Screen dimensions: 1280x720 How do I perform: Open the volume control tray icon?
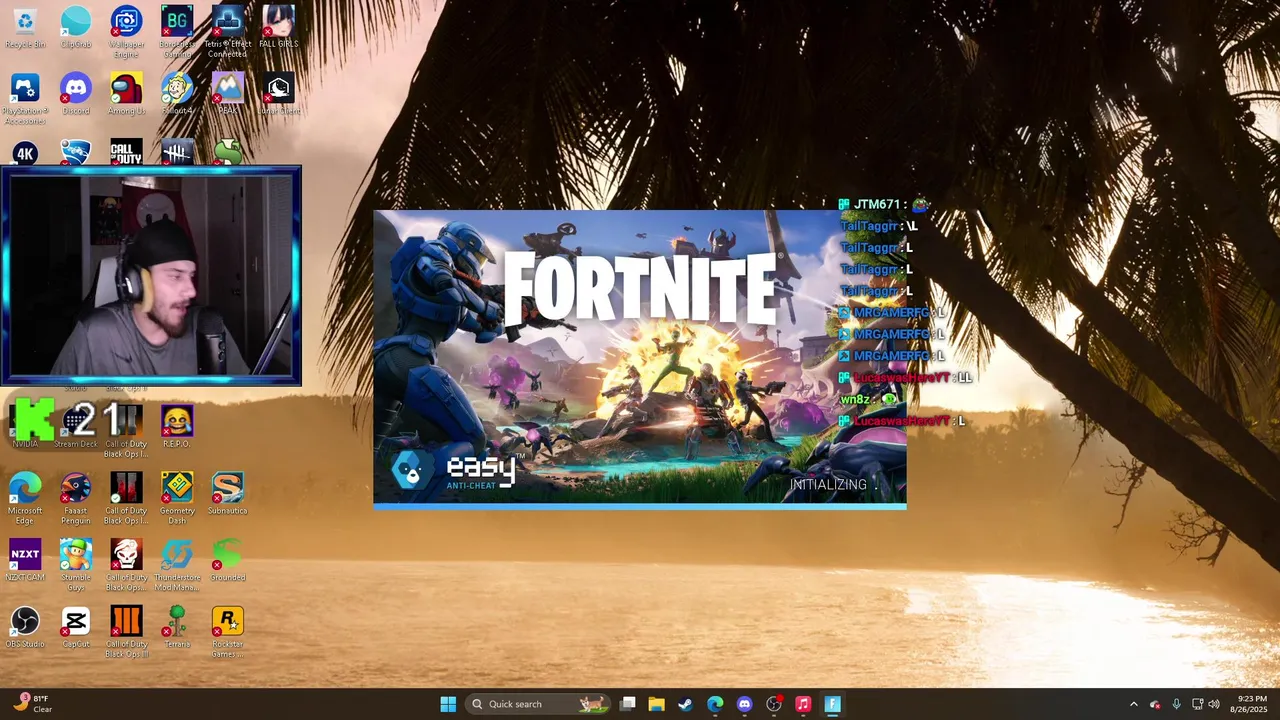[1214, 704]
